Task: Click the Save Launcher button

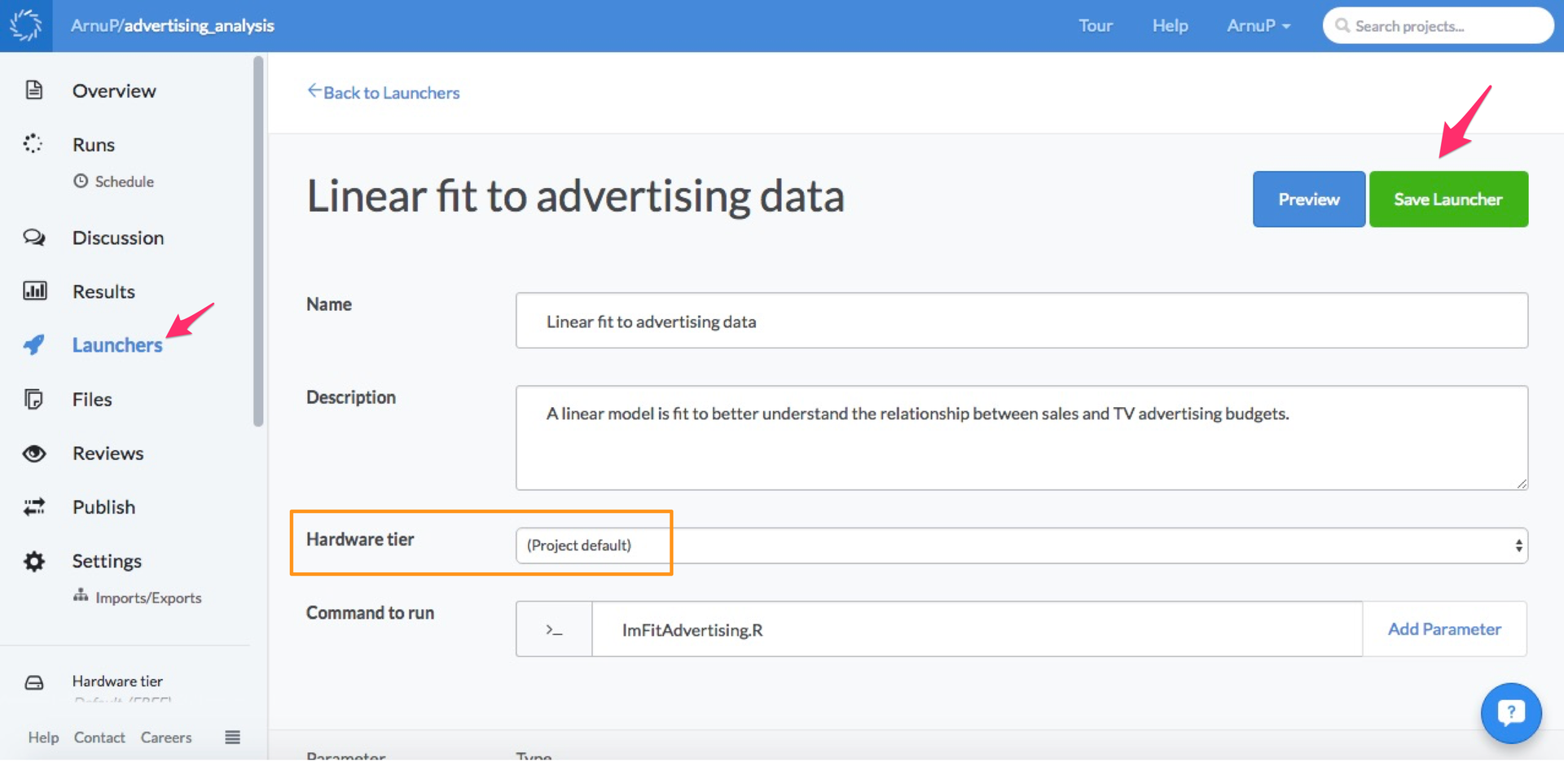Action: point(1448,199)
